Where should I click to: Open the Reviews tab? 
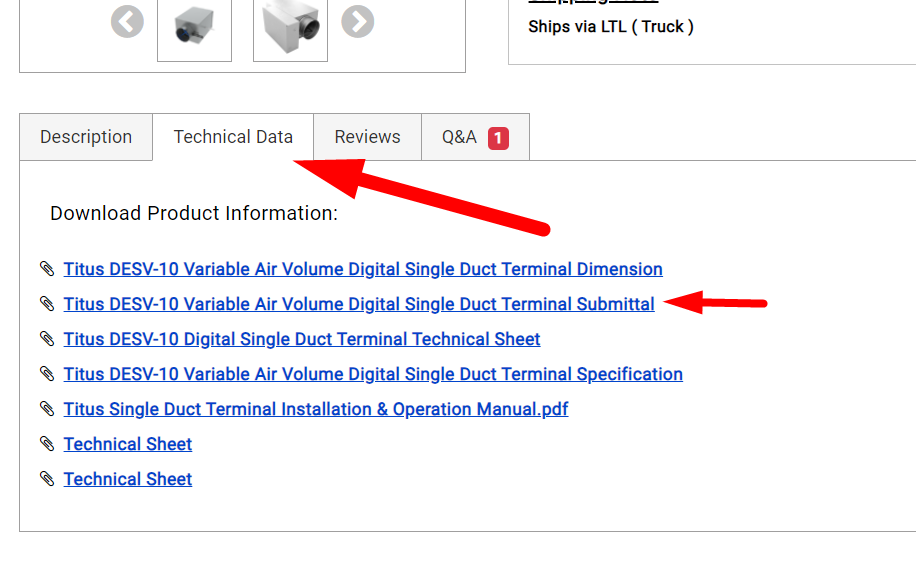[x=367, y=137]
